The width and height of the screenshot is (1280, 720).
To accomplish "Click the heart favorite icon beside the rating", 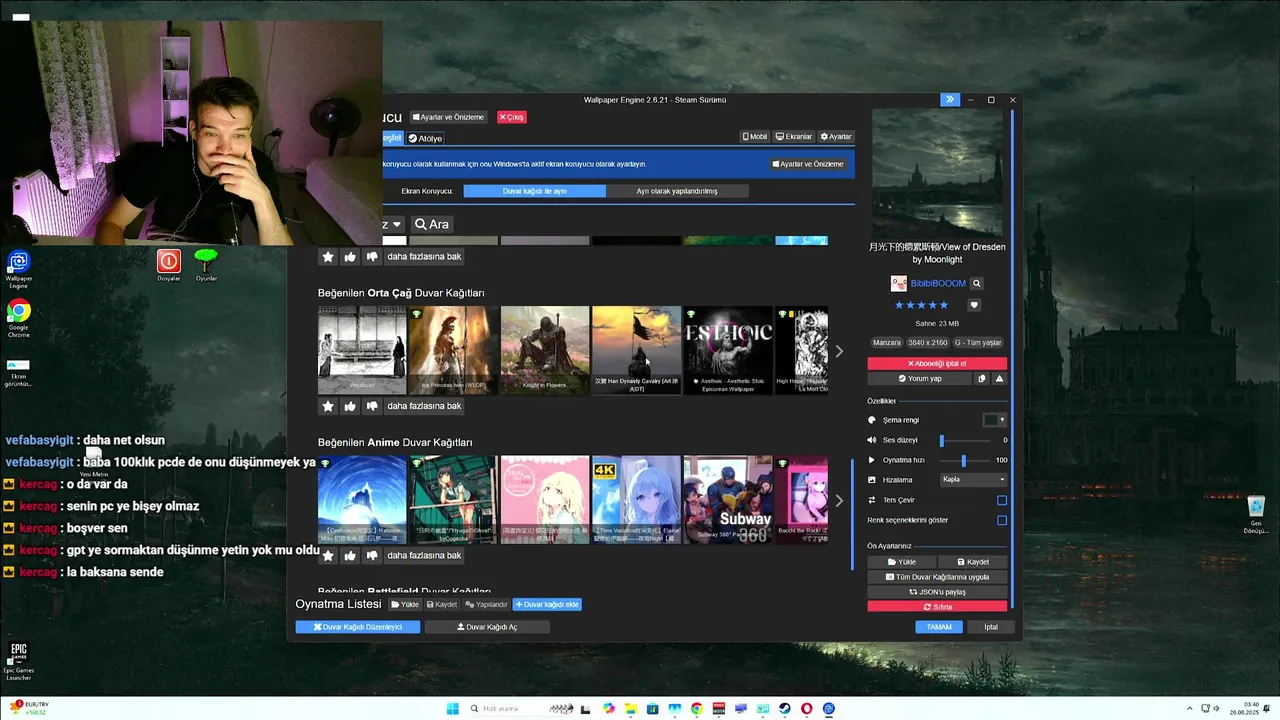I will pos(974,305).
